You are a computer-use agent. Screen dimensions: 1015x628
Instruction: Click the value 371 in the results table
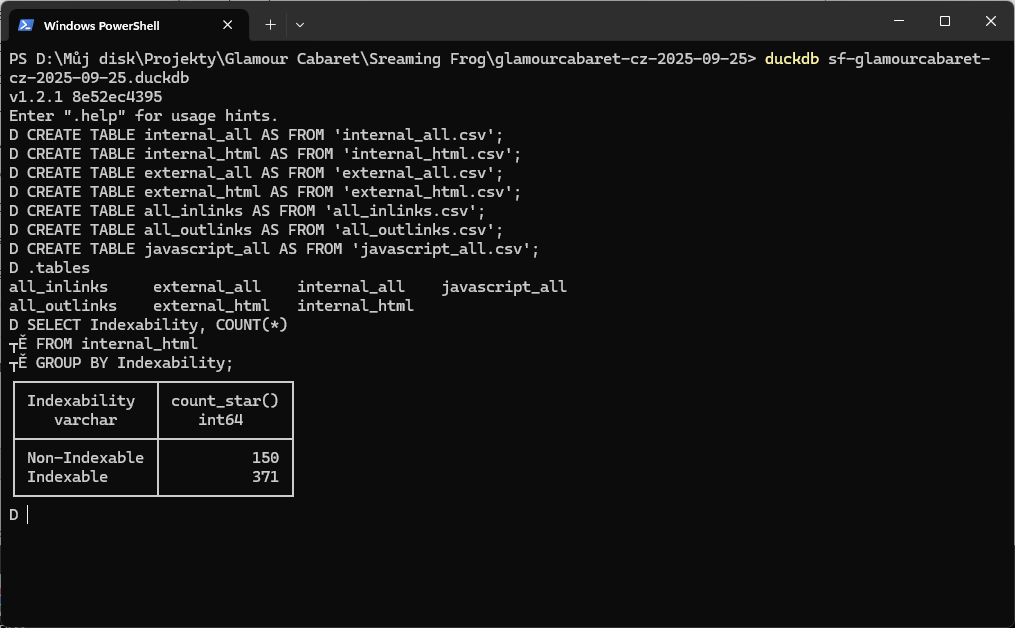pos(265,477)
